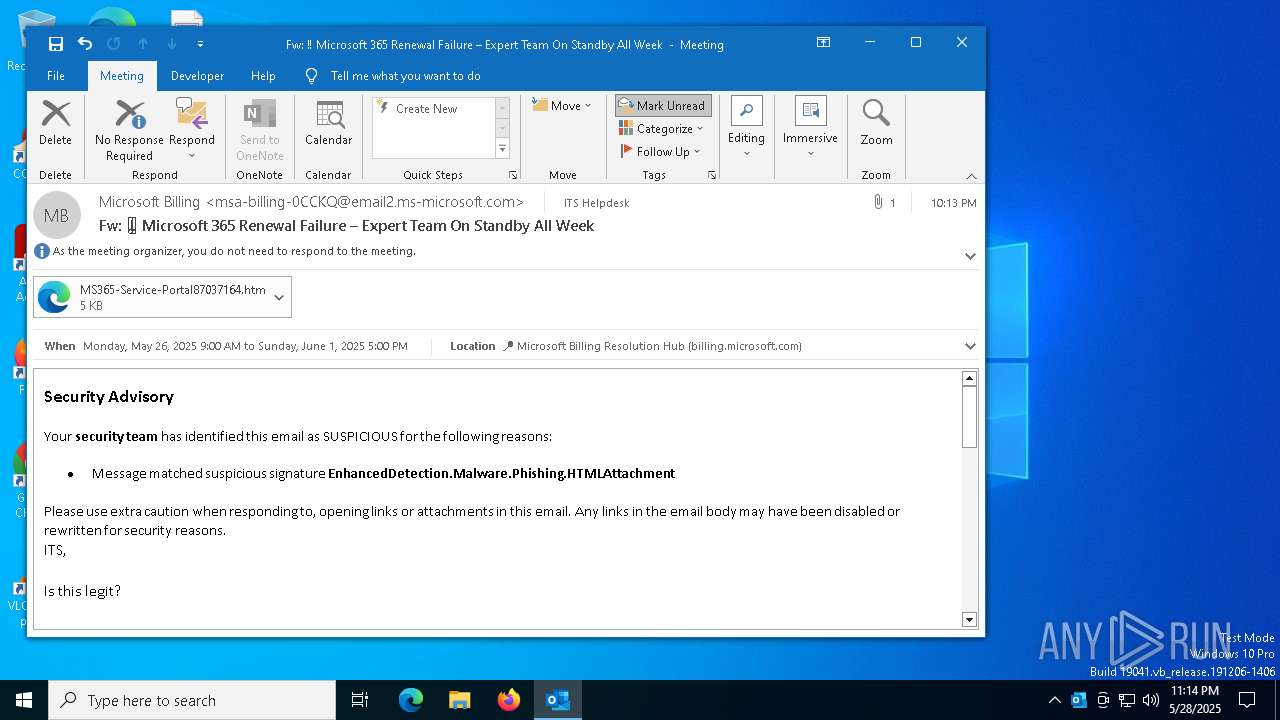Click the subject line Microsoft 365 Renewal Failure
This screenshot has height=720, width=1280.
coord(346,226)
